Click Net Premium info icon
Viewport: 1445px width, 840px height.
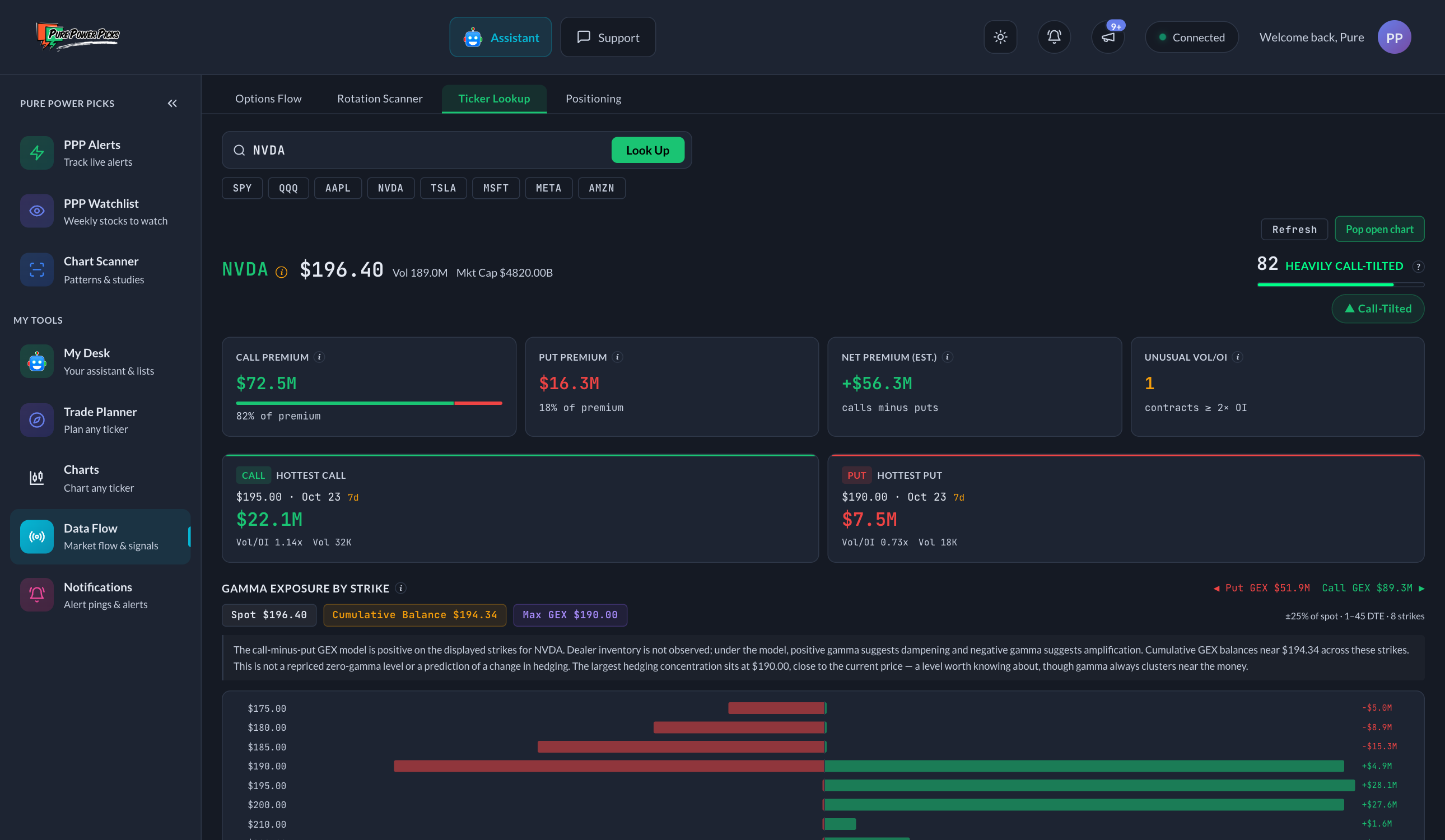click(947, 357)
